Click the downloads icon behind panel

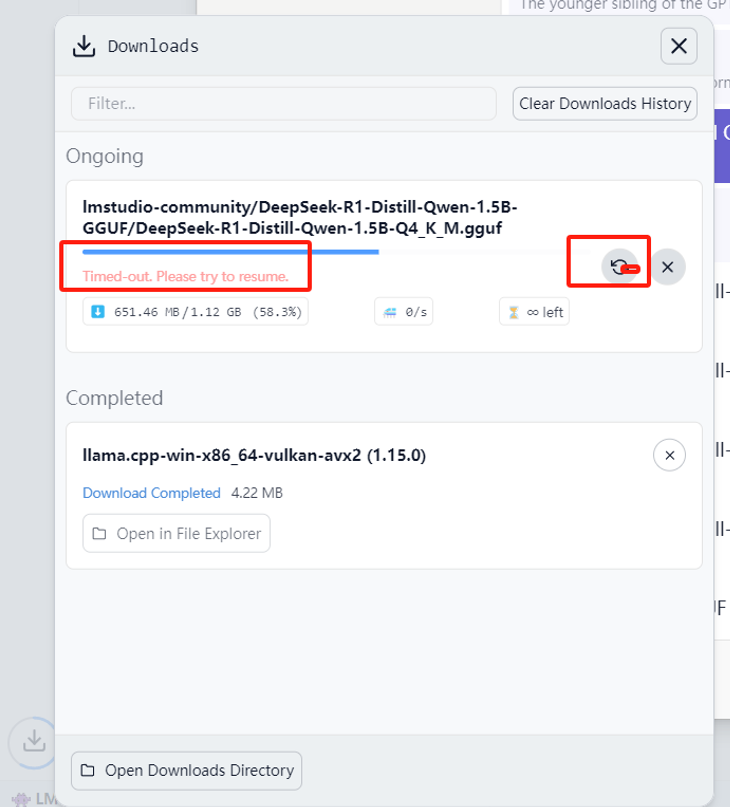tap(34, 742)
